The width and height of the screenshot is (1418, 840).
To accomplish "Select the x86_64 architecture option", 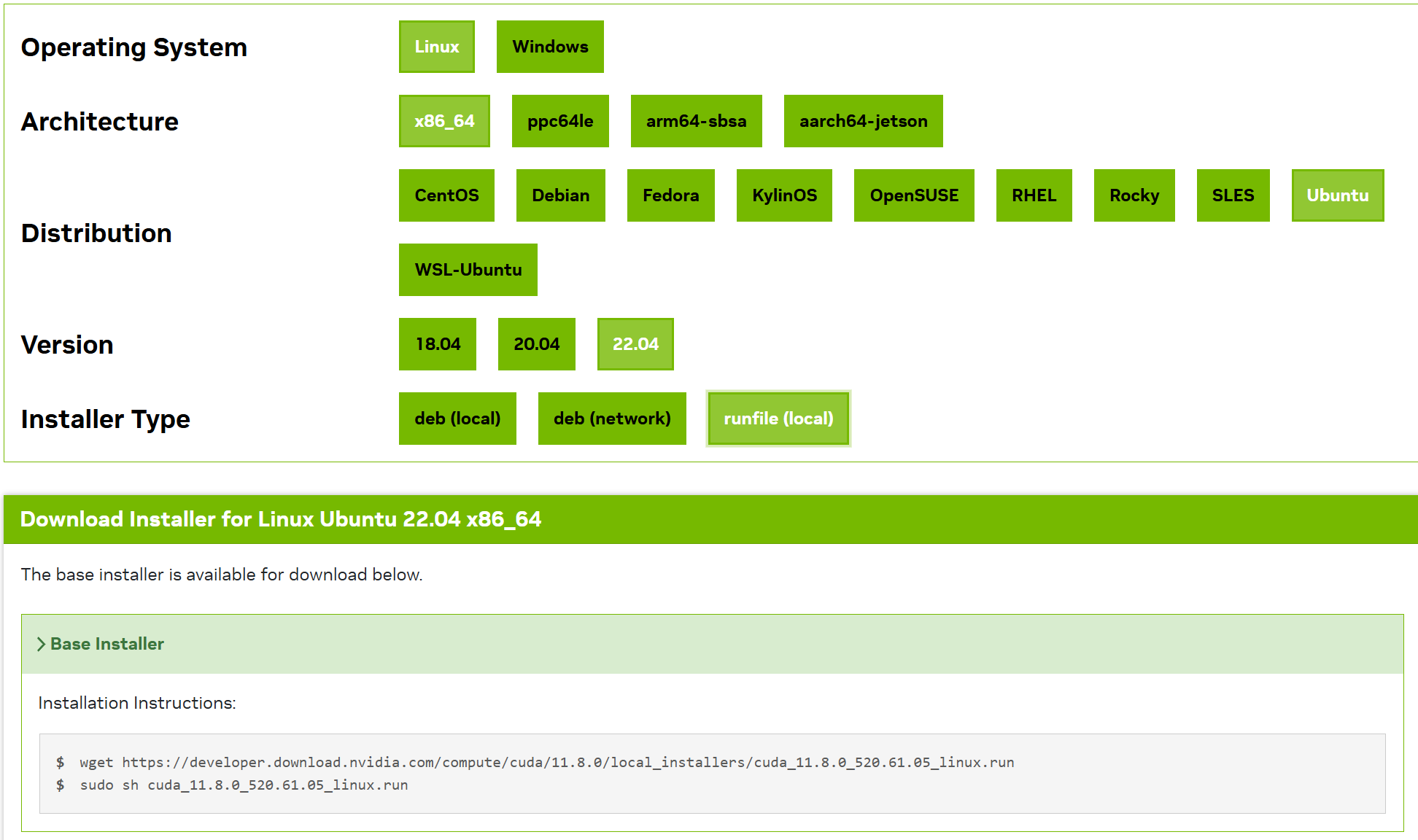I will pyautogui.click(x=444, y=121).
